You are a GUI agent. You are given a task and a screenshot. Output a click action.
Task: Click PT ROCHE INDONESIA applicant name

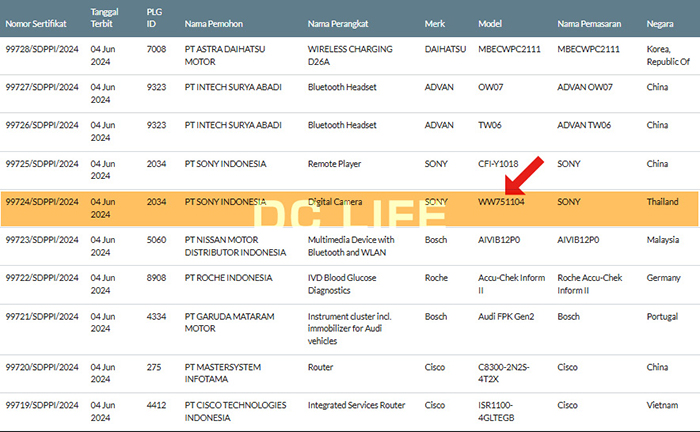(x=229, y=278)
